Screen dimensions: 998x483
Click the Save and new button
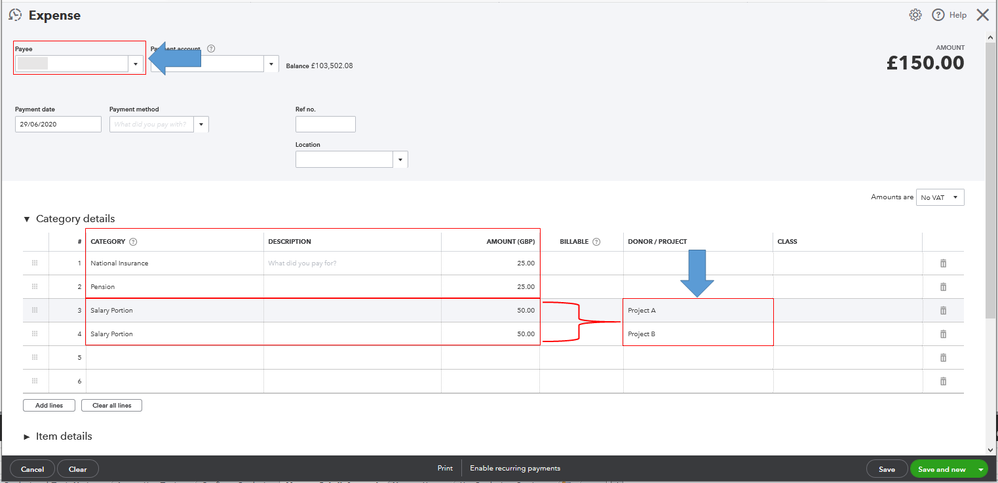coord(942,470)
